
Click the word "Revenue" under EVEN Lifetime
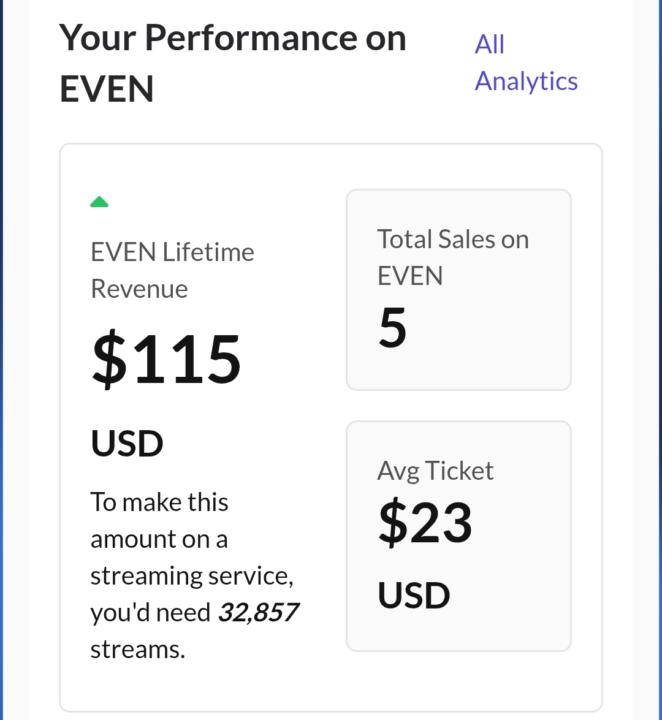click(x=139, y=289)
